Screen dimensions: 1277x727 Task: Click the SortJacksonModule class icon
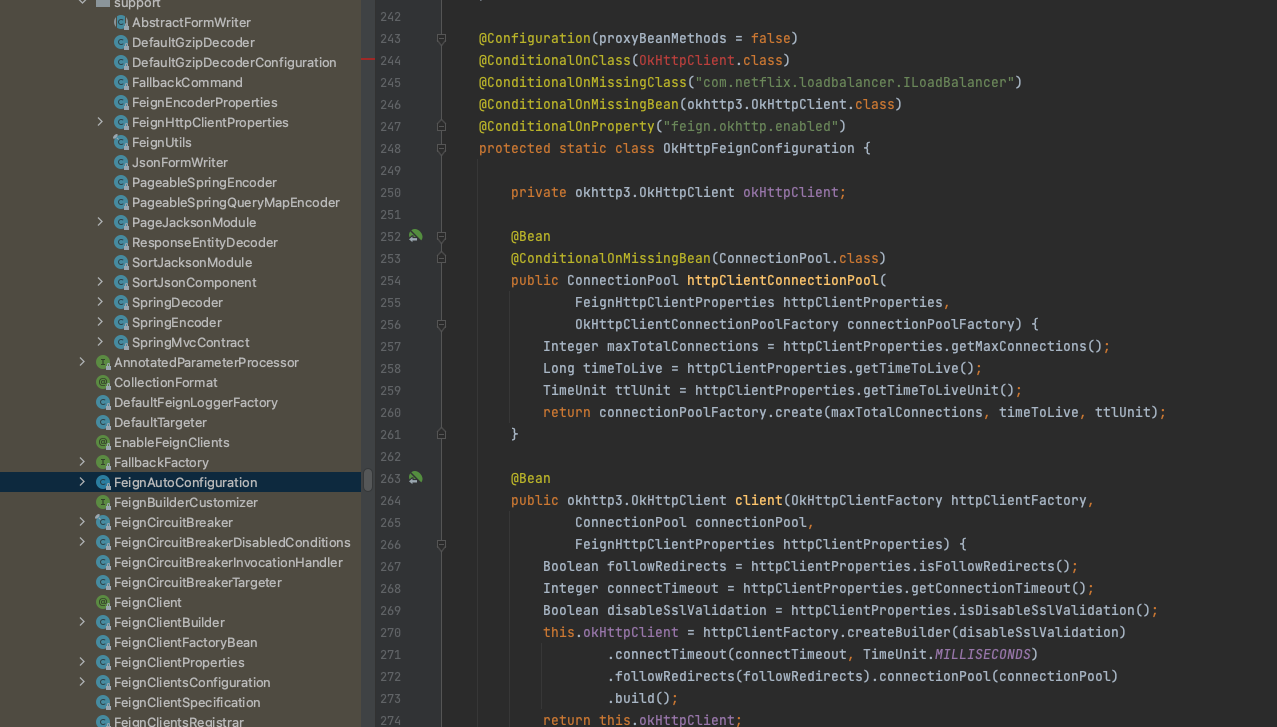pyautogui.click(x=121, y=262)
